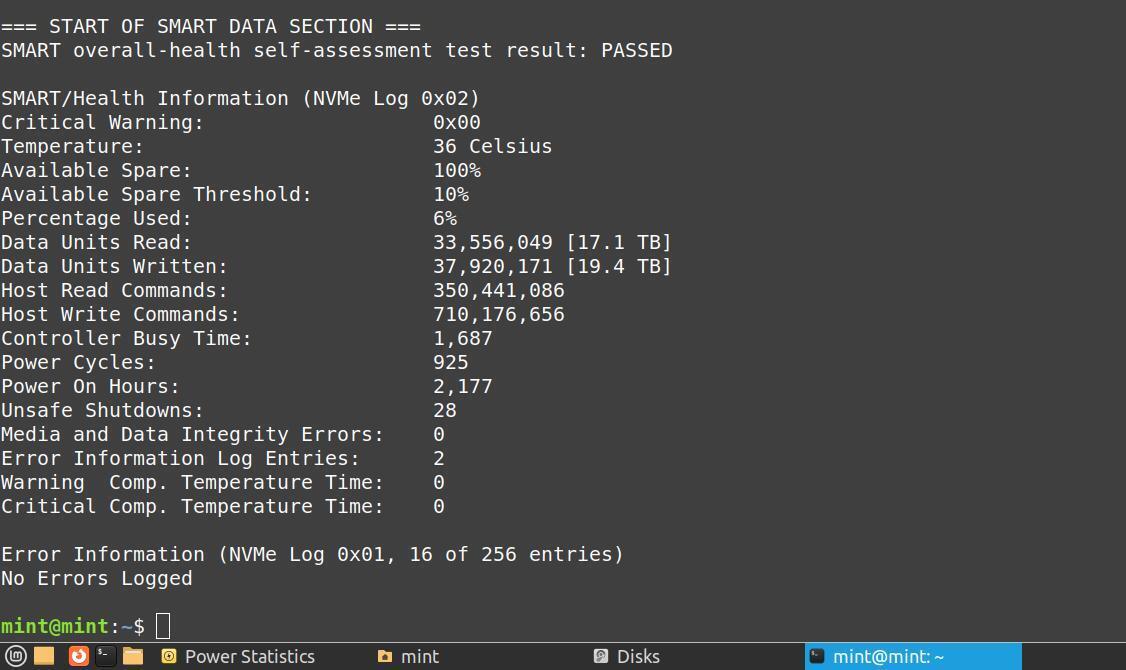
Task: Click the Power Cycles value 925
Action: [450, 362]
